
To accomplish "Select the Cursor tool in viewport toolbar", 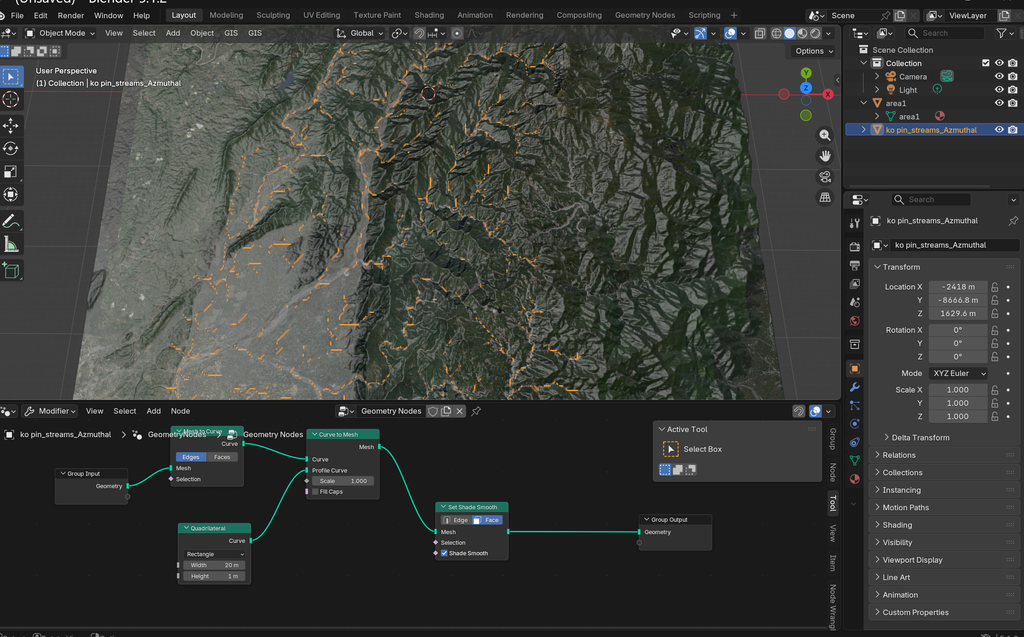I will pyautogui.click(x=10, y=99).
